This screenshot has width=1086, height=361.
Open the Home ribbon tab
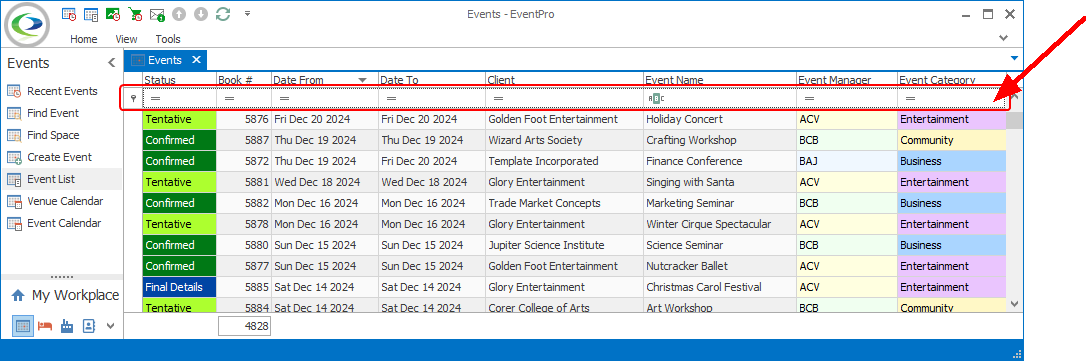click(84, 39)
